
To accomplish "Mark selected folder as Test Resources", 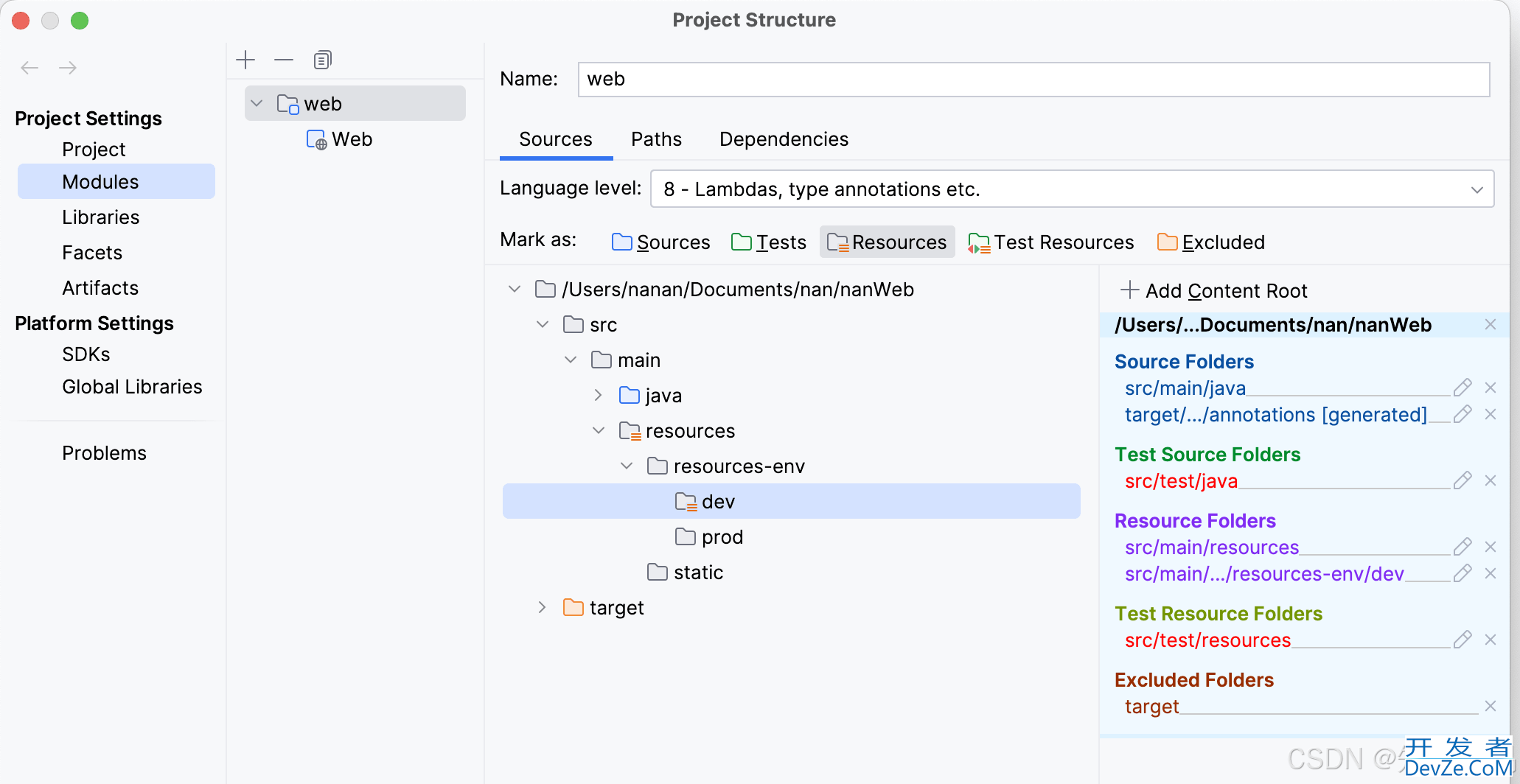I will (1050, 242).
